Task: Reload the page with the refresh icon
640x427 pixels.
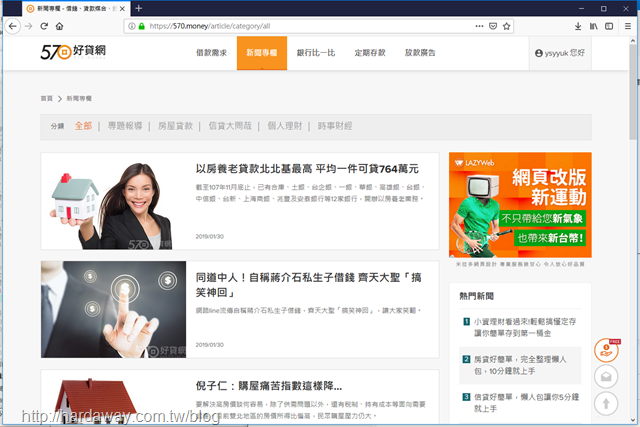Action: [x=44, y=26]
